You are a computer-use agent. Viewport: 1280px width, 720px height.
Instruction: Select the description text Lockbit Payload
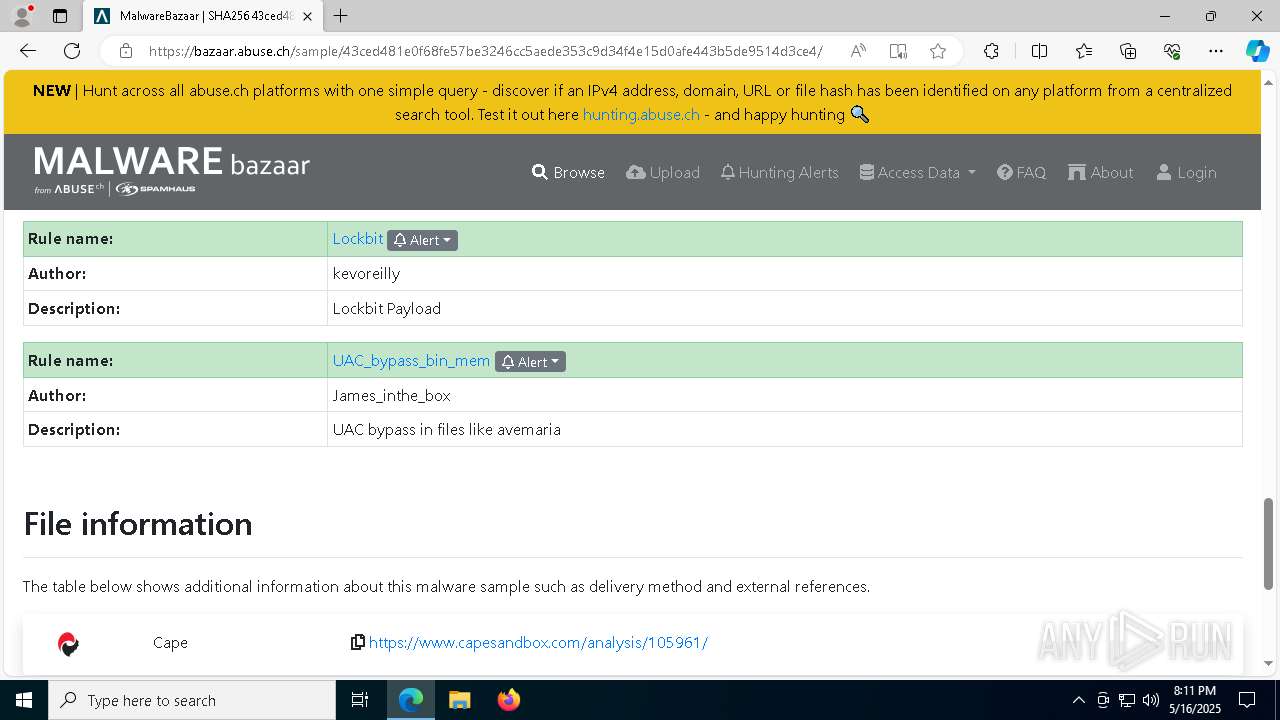[386, 308]
